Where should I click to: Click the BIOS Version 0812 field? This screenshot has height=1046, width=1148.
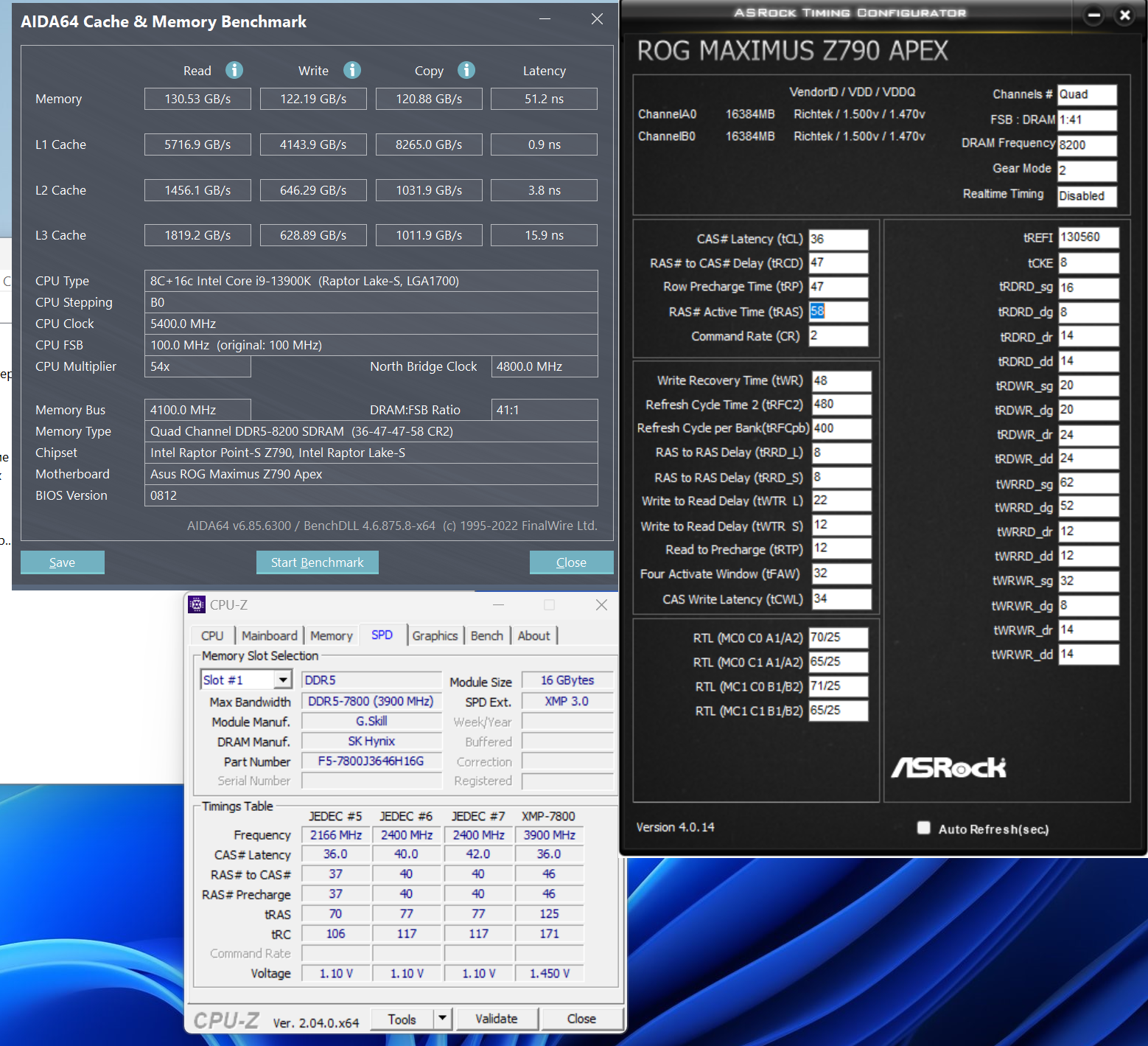pyautogui.click(x=371, y=495)
